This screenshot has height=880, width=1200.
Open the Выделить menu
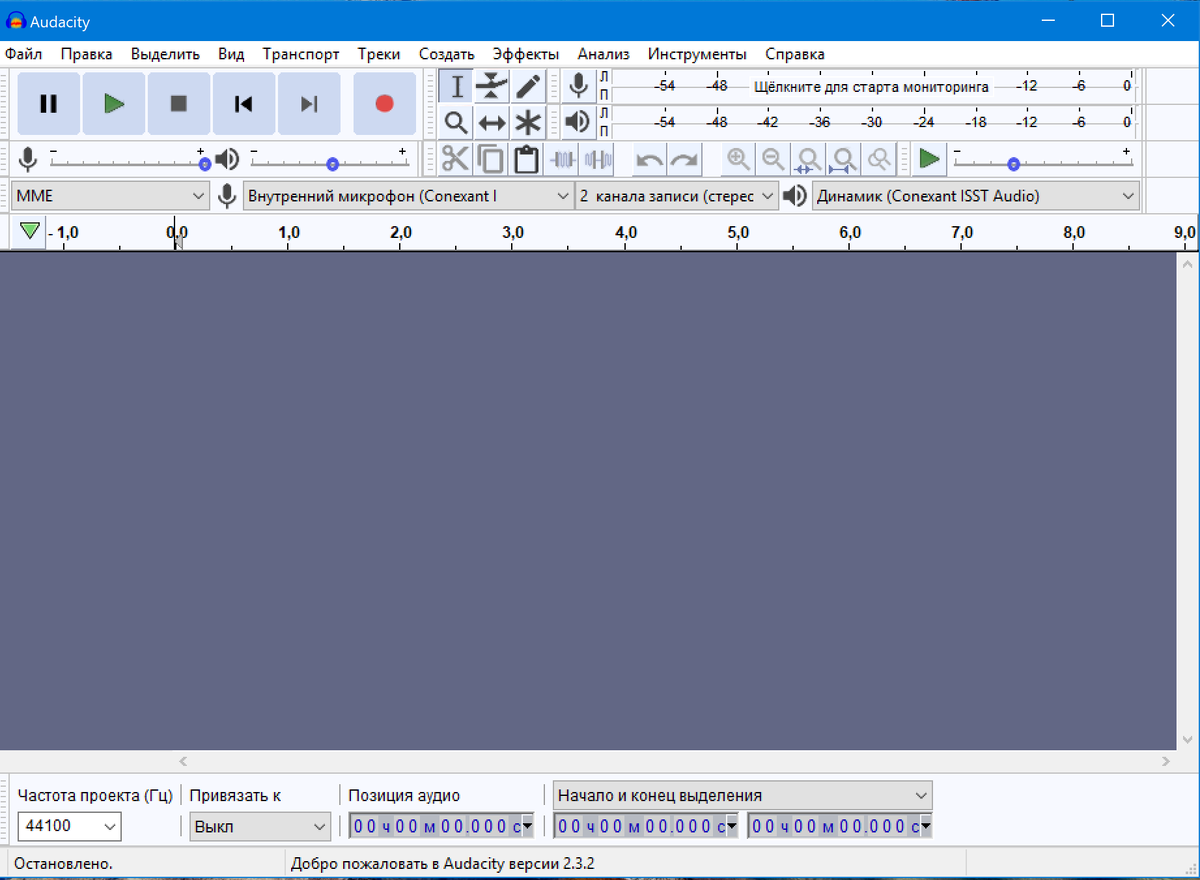click(165, 54)
